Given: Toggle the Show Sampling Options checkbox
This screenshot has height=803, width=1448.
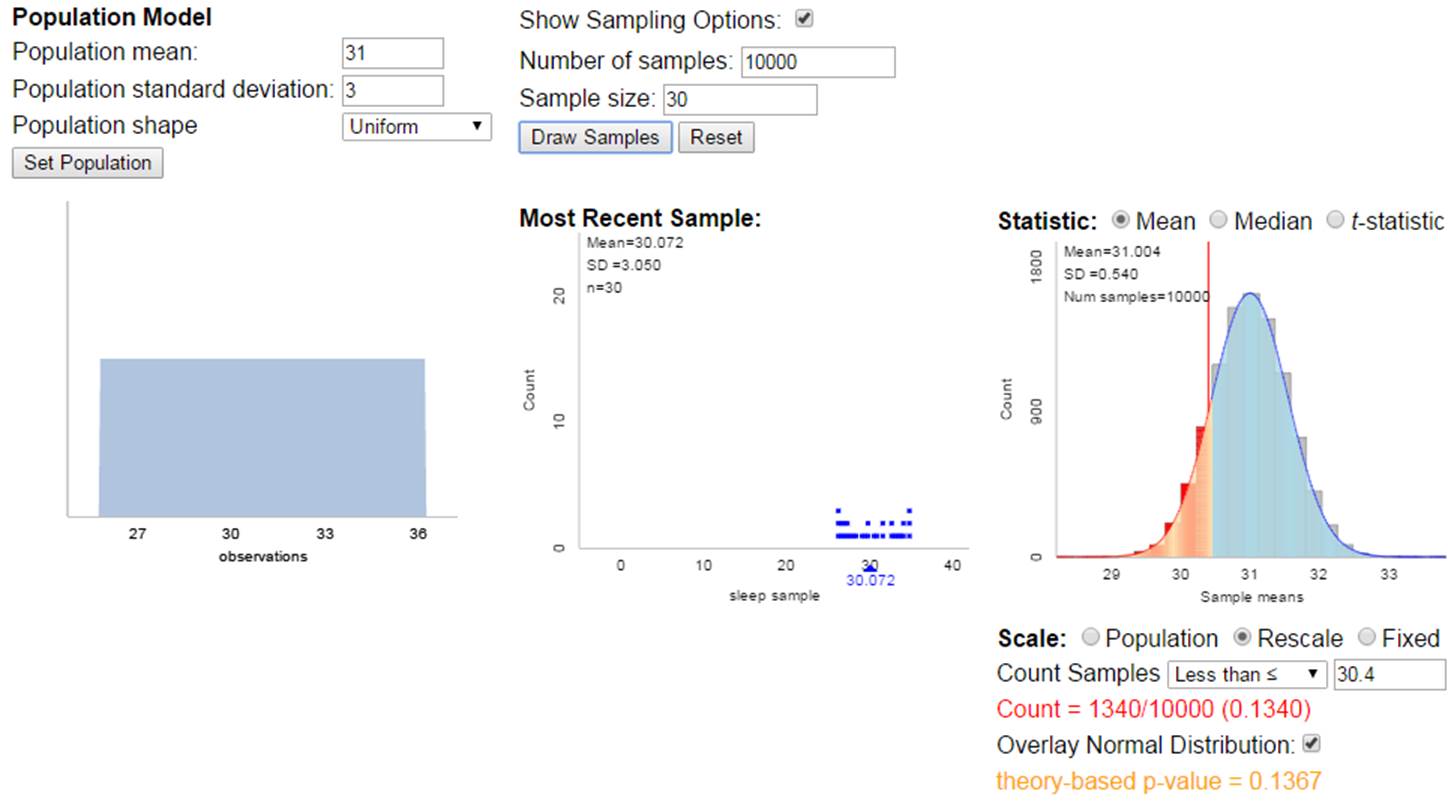Looking at the screenshot, I should pos(803,19).
